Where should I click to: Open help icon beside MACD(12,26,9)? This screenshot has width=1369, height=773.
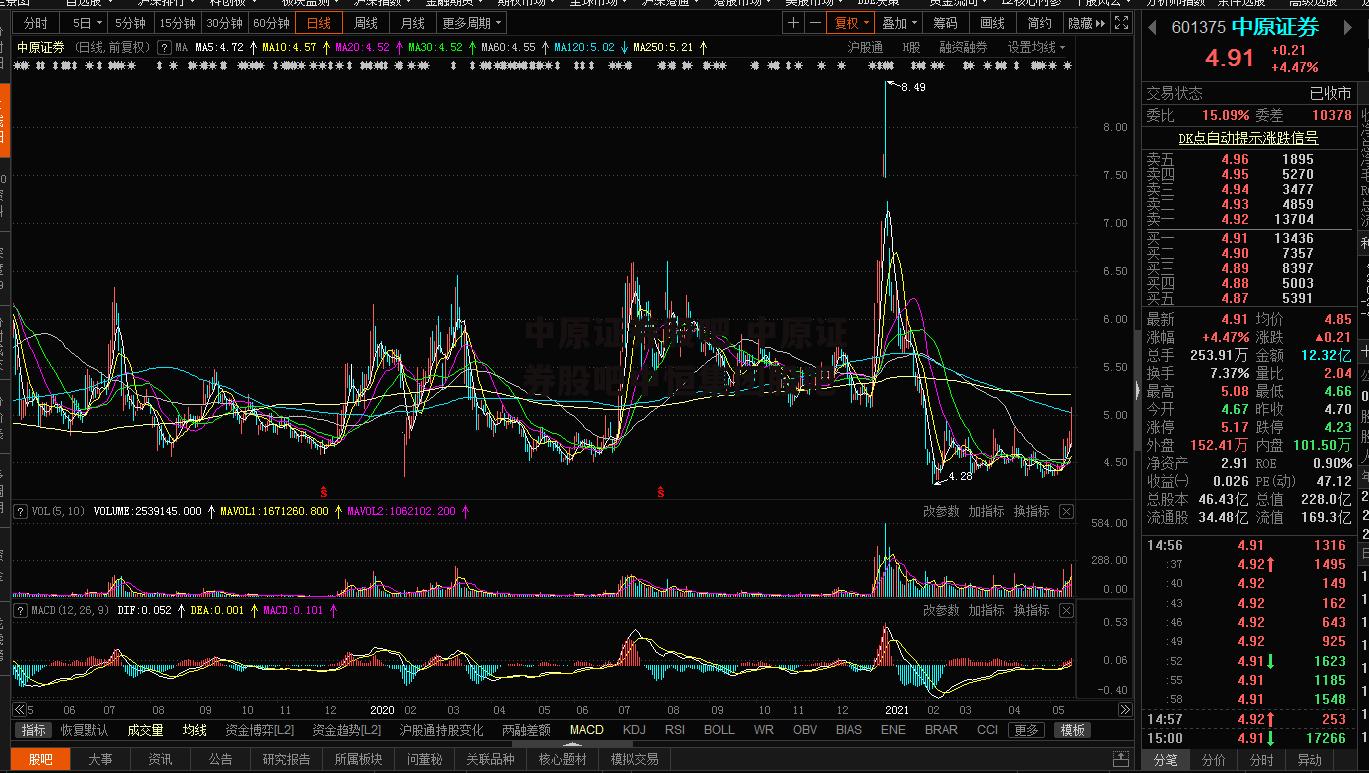pyautogui.click(x=21, y=609)
